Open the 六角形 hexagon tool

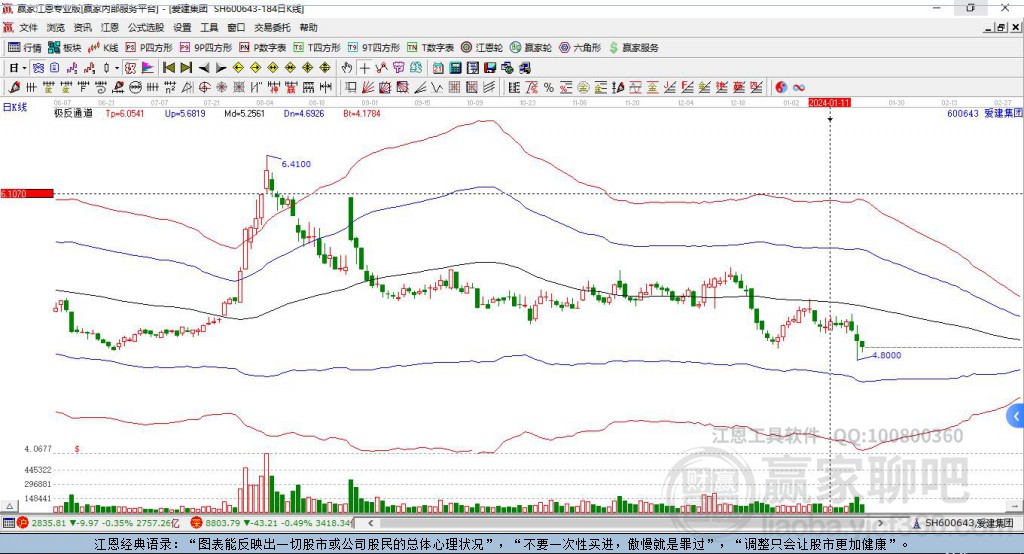pos(580,48)
